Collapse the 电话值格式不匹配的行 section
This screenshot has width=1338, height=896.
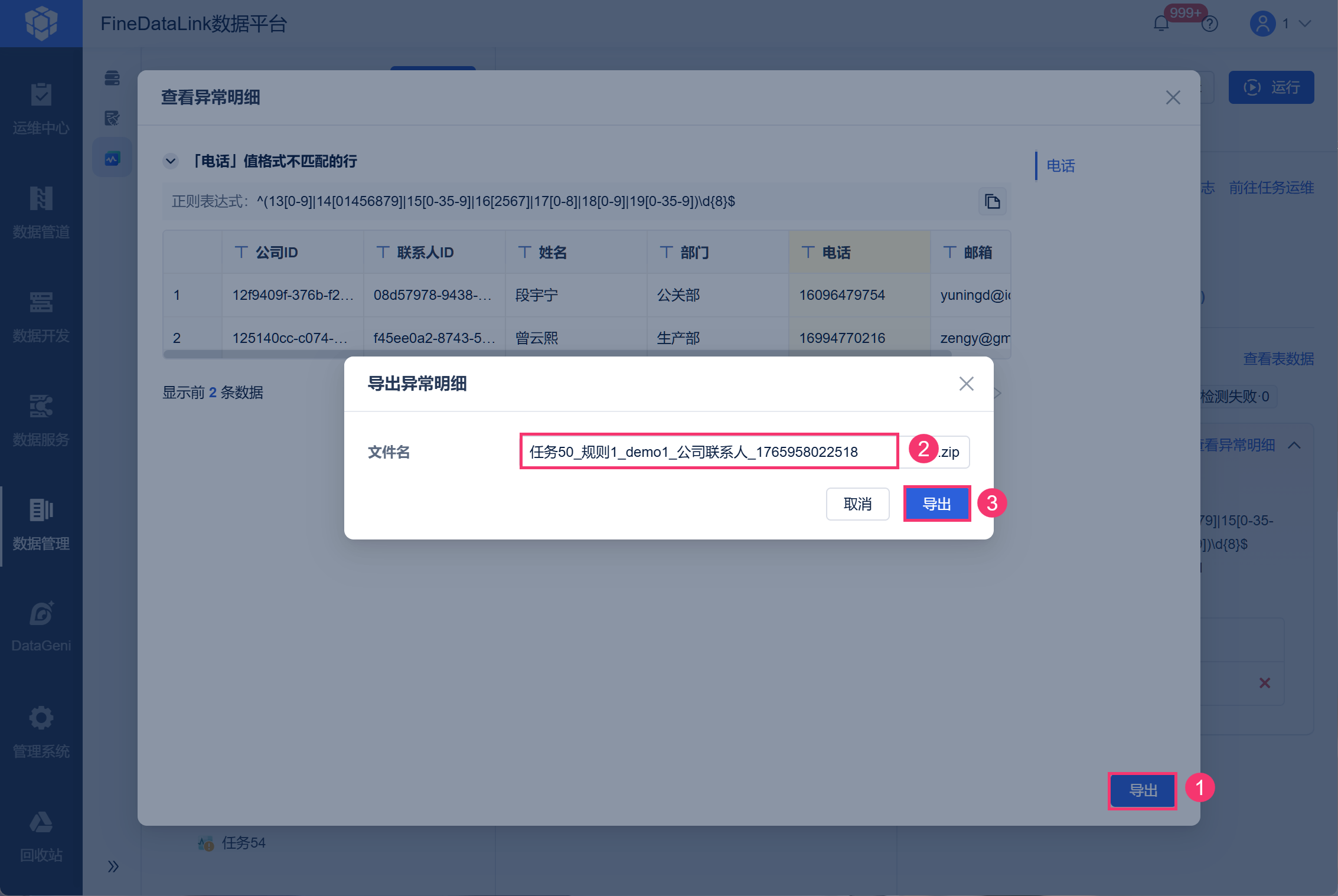(x=171, y=161)
